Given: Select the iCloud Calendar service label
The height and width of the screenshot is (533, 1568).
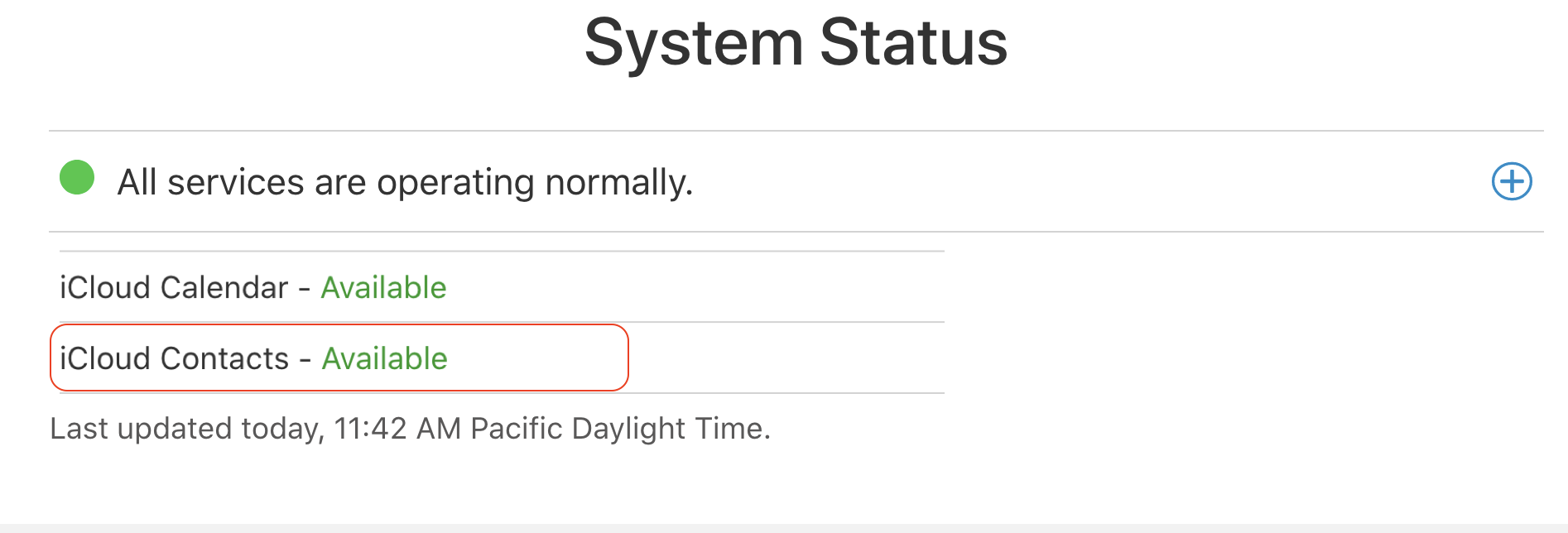Looking at the screenshot, I should pos(174,288).
